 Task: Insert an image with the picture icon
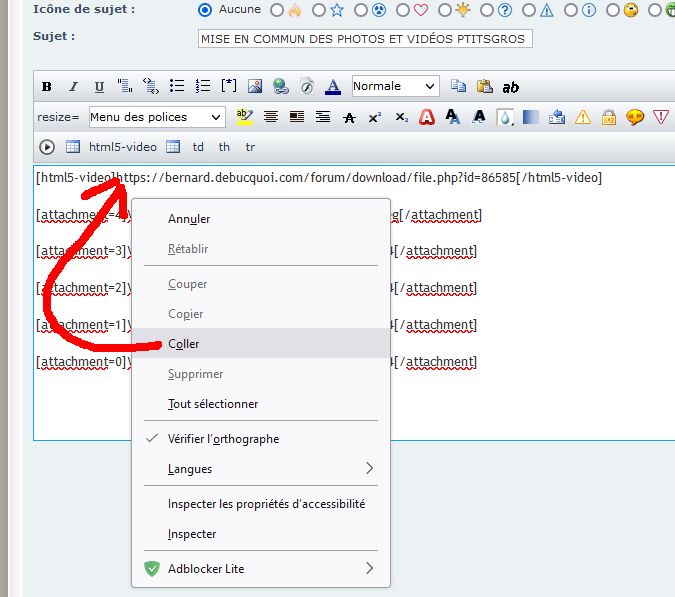coord(255,87)
